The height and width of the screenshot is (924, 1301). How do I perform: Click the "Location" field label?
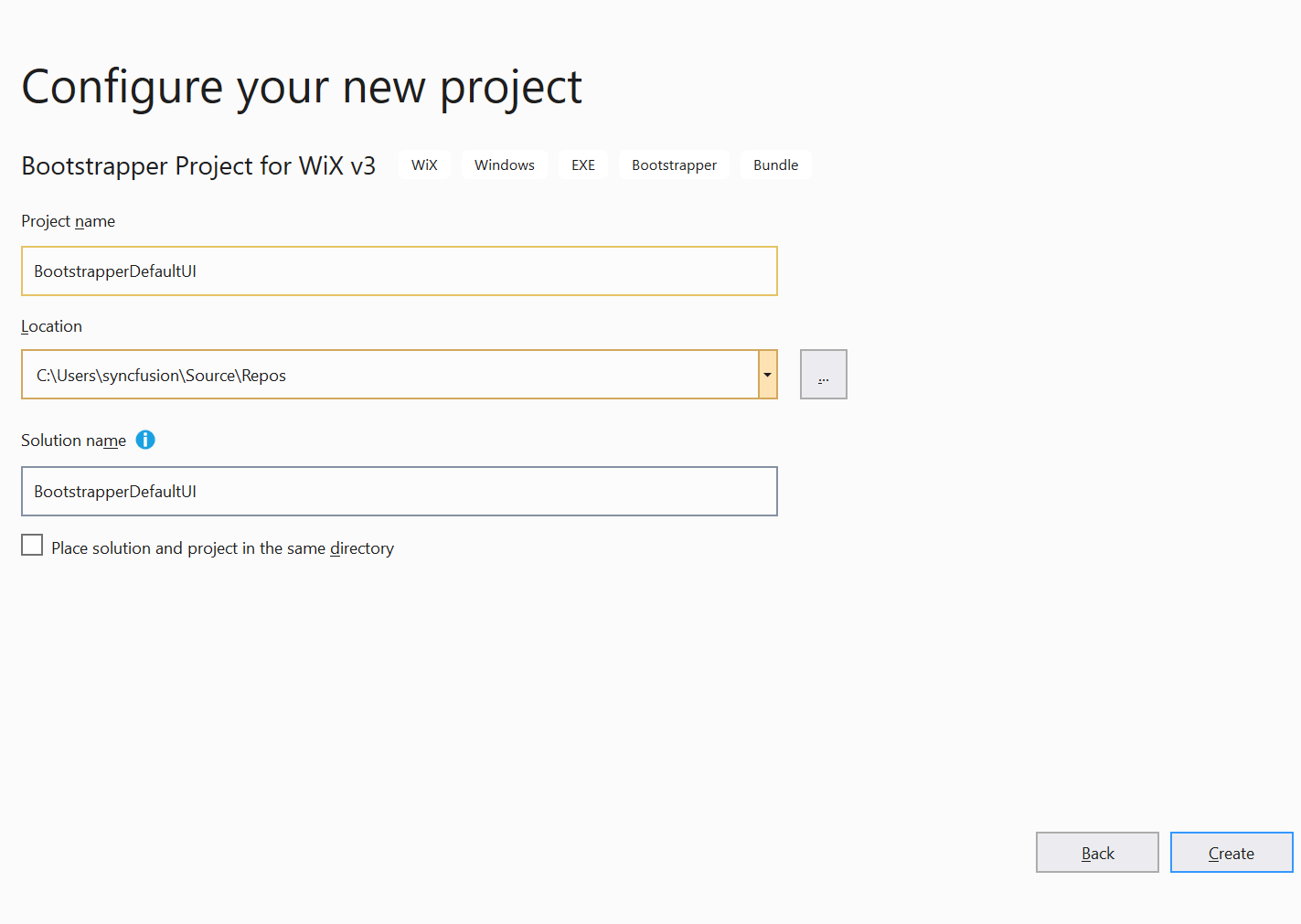pyautogui.click(x=52, y=326)
